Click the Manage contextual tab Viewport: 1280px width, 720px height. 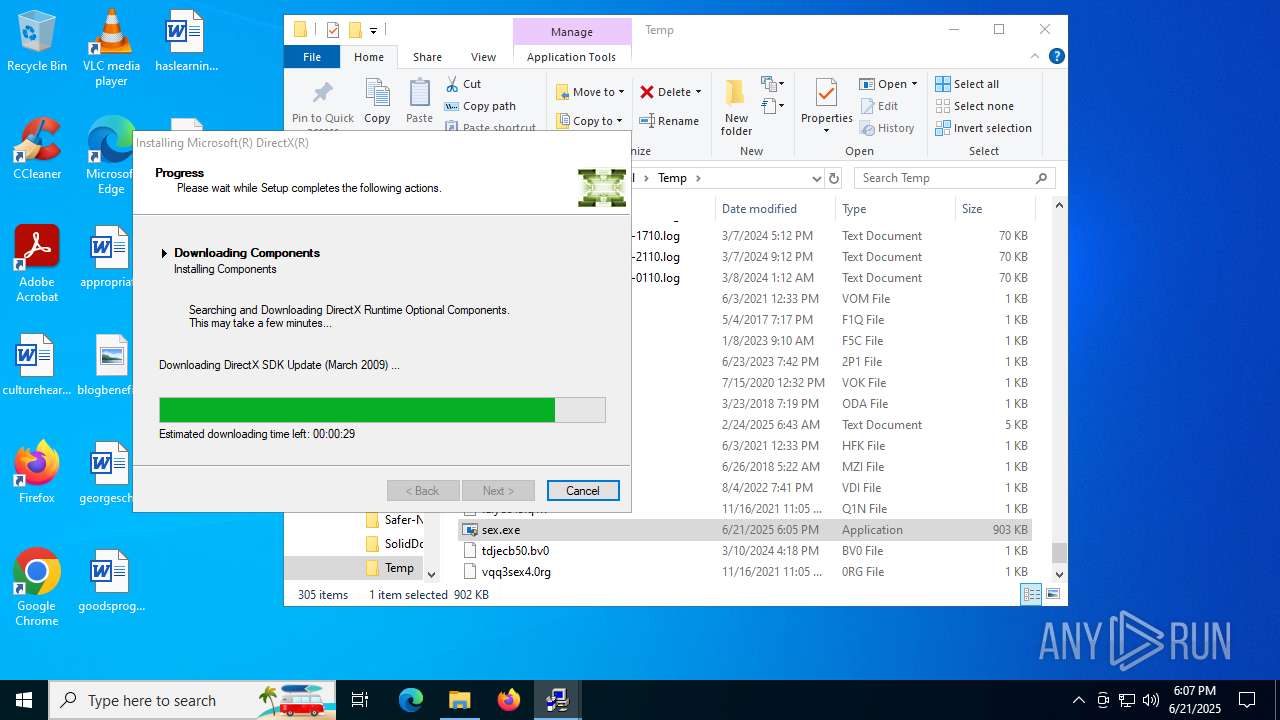point(572,32)
